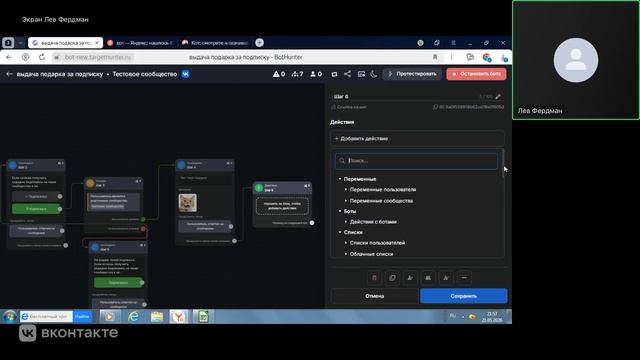
Task: Click the fifth icon in the step panel bottom row
Action: point(446,278)
